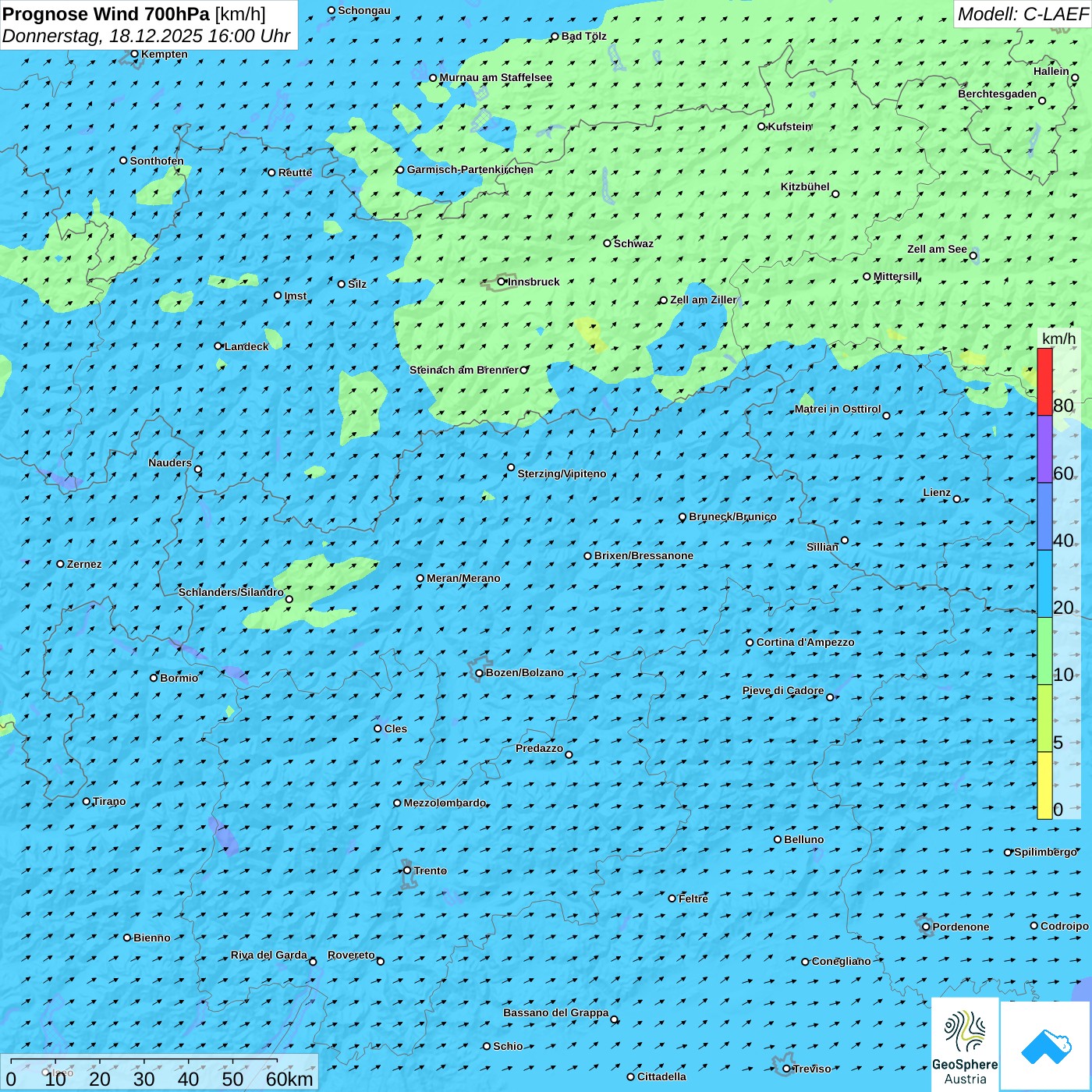Click the 'Mittersill' label
The width and height of the screenshot is (1092, 1092).
pos(895,276)
